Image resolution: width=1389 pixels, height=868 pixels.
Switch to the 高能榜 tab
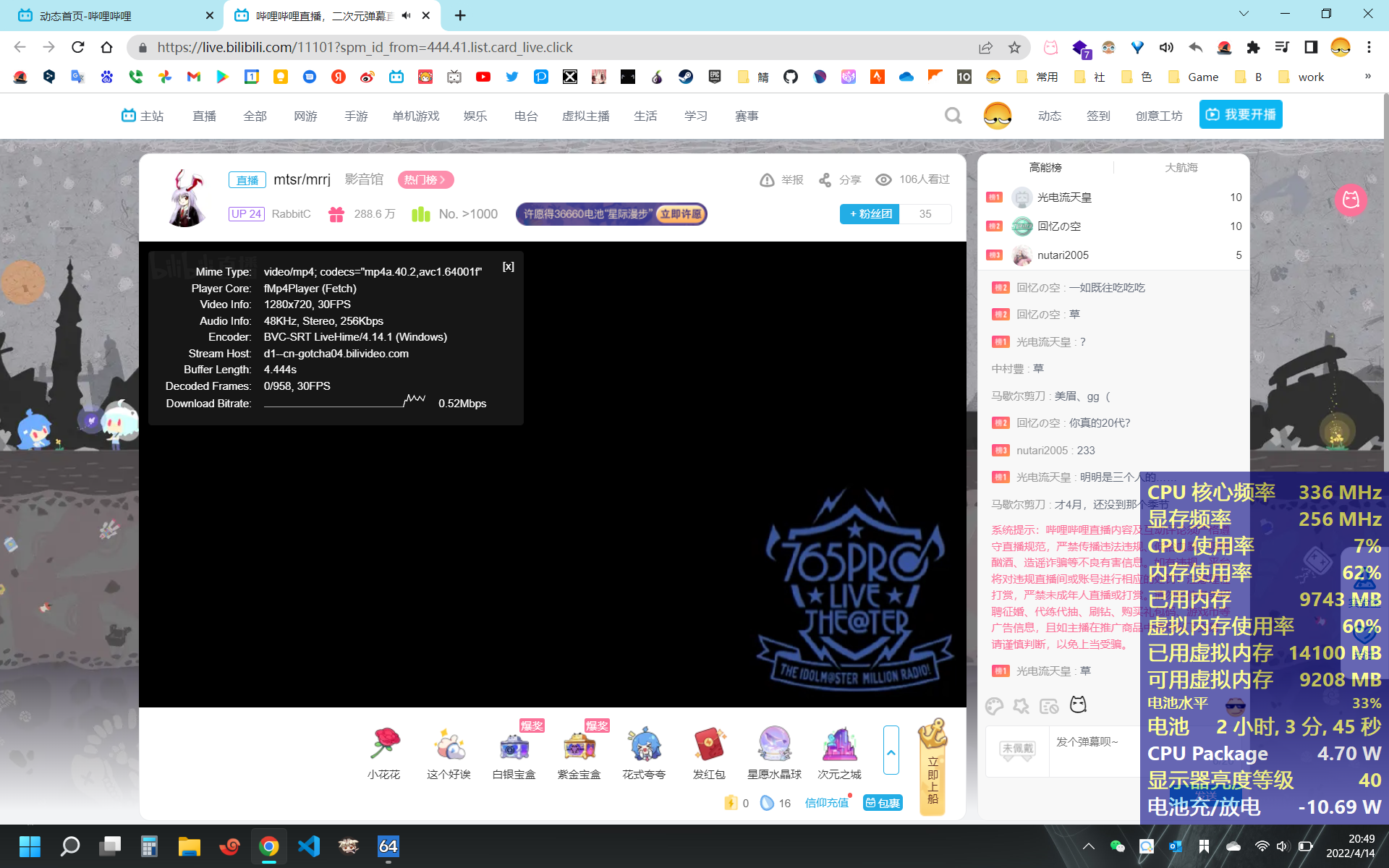coord(1045,168)
